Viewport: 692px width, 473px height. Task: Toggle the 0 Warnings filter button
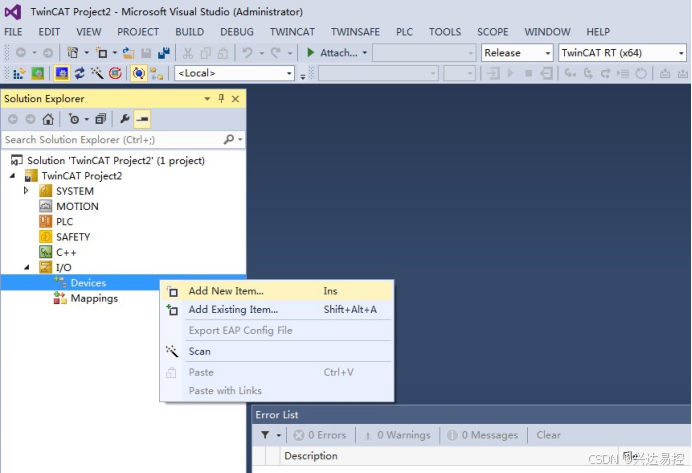click(396, 435)
